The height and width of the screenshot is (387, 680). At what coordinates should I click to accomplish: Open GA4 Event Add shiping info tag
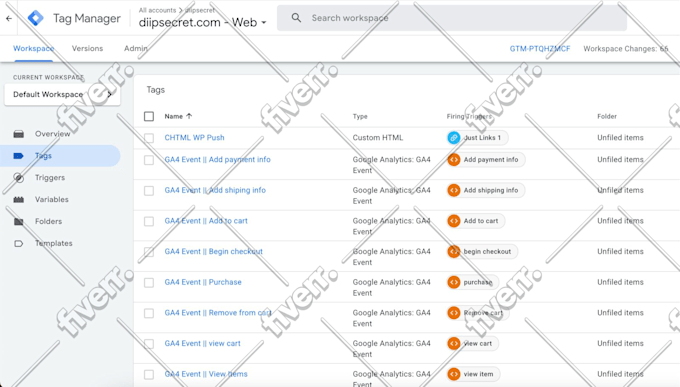pyautogui.click(x=215, y=190)
